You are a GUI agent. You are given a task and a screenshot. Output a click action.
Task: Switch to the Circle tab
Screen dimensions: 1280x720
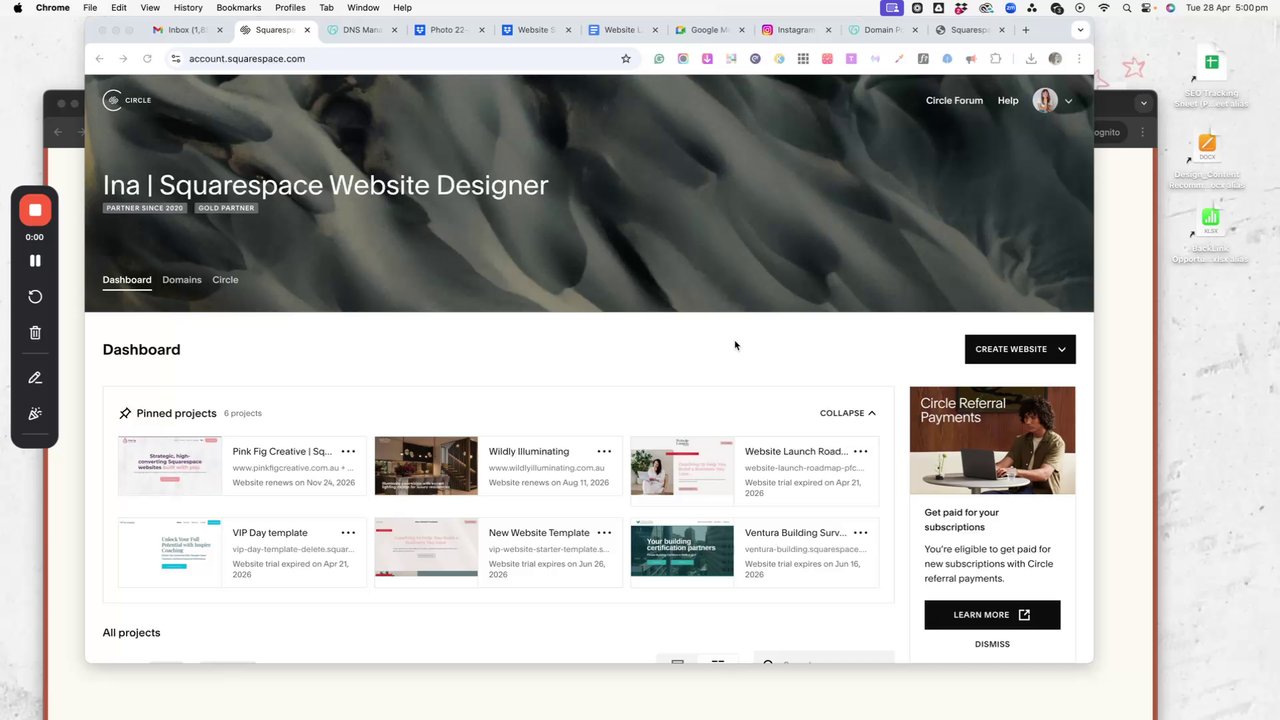tap(225, 280)
